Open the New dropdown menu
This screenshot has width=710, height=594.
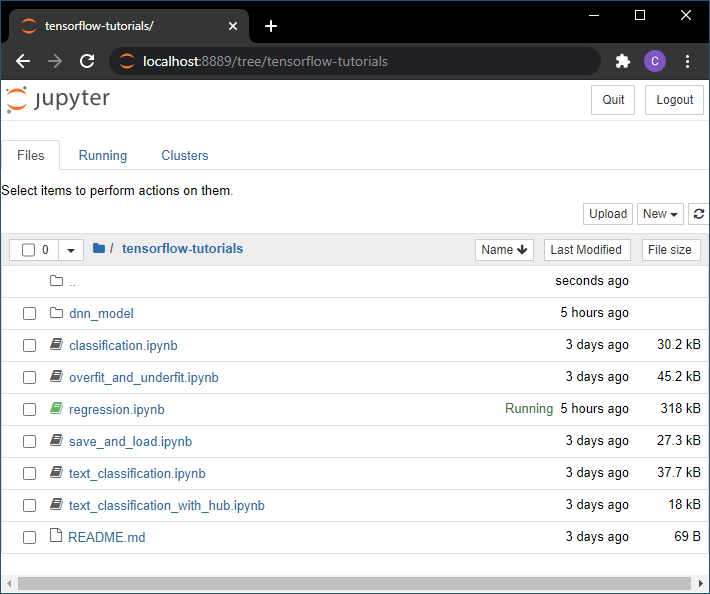pos(660,214)
